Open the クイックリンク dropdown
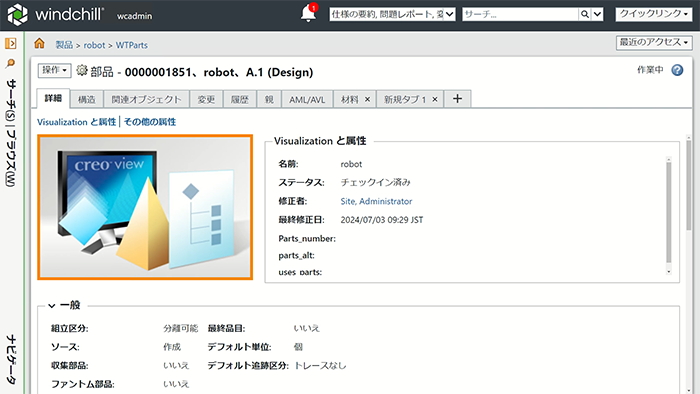 [x=654, y=14]
